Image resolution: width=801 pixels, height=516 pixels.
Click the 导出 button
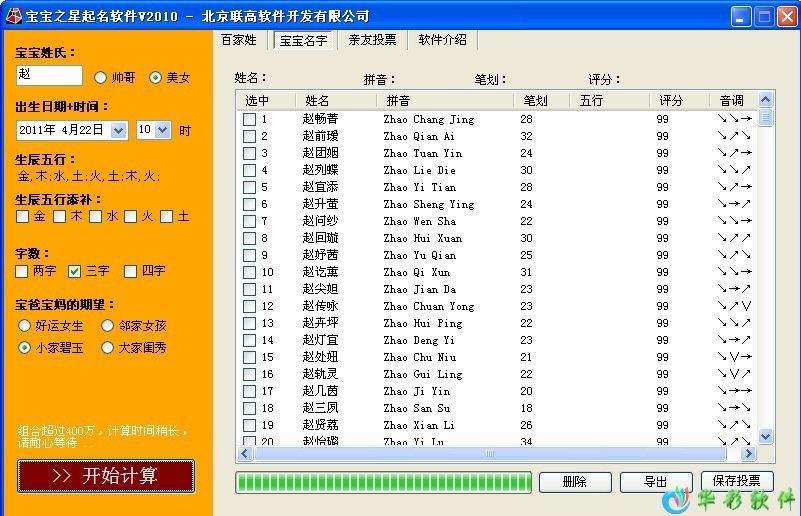coord(656,482)
